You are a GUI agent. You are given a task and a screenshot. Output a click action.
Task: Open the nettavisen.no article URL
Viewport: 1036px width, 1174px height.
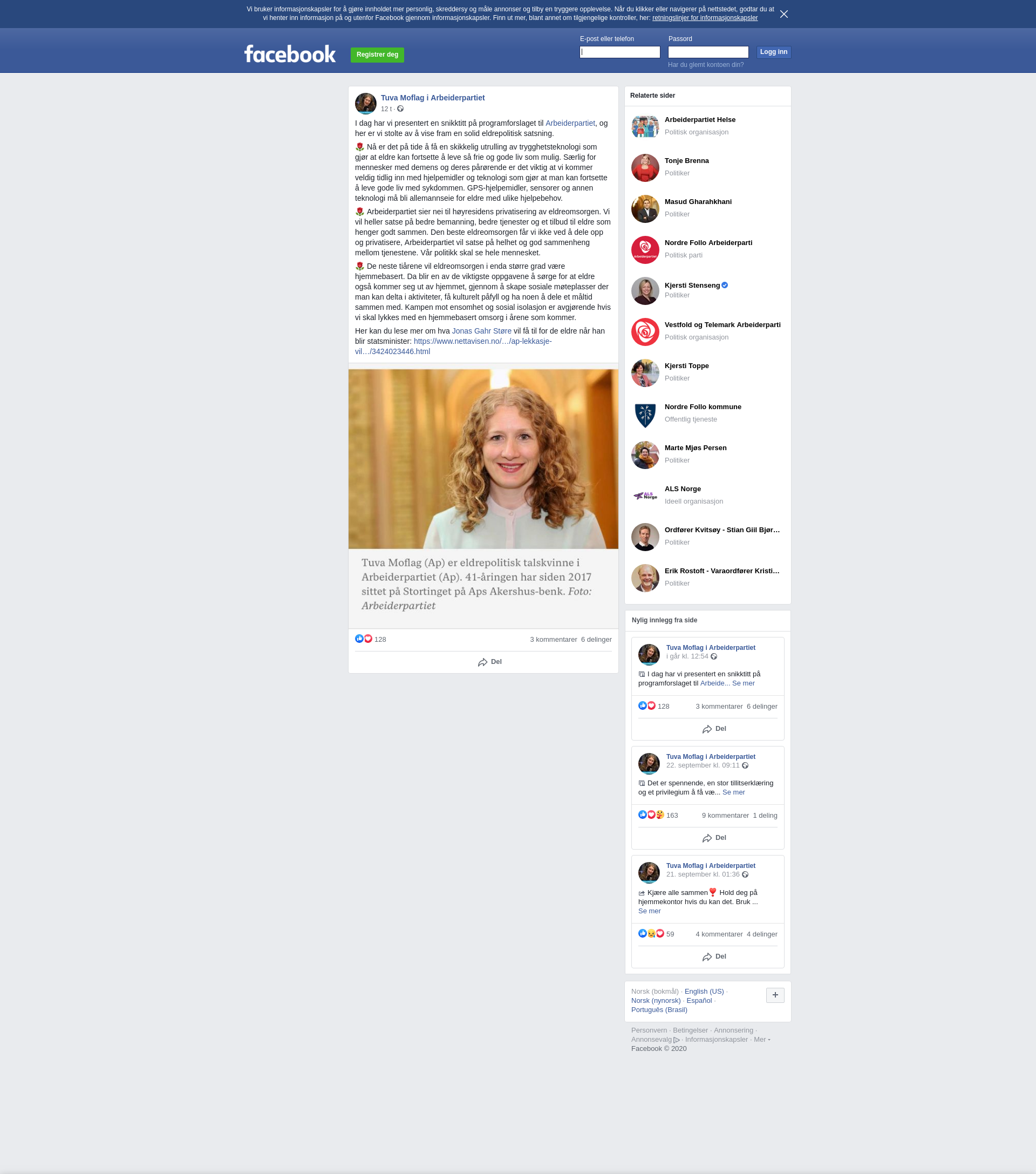[453, 347]
